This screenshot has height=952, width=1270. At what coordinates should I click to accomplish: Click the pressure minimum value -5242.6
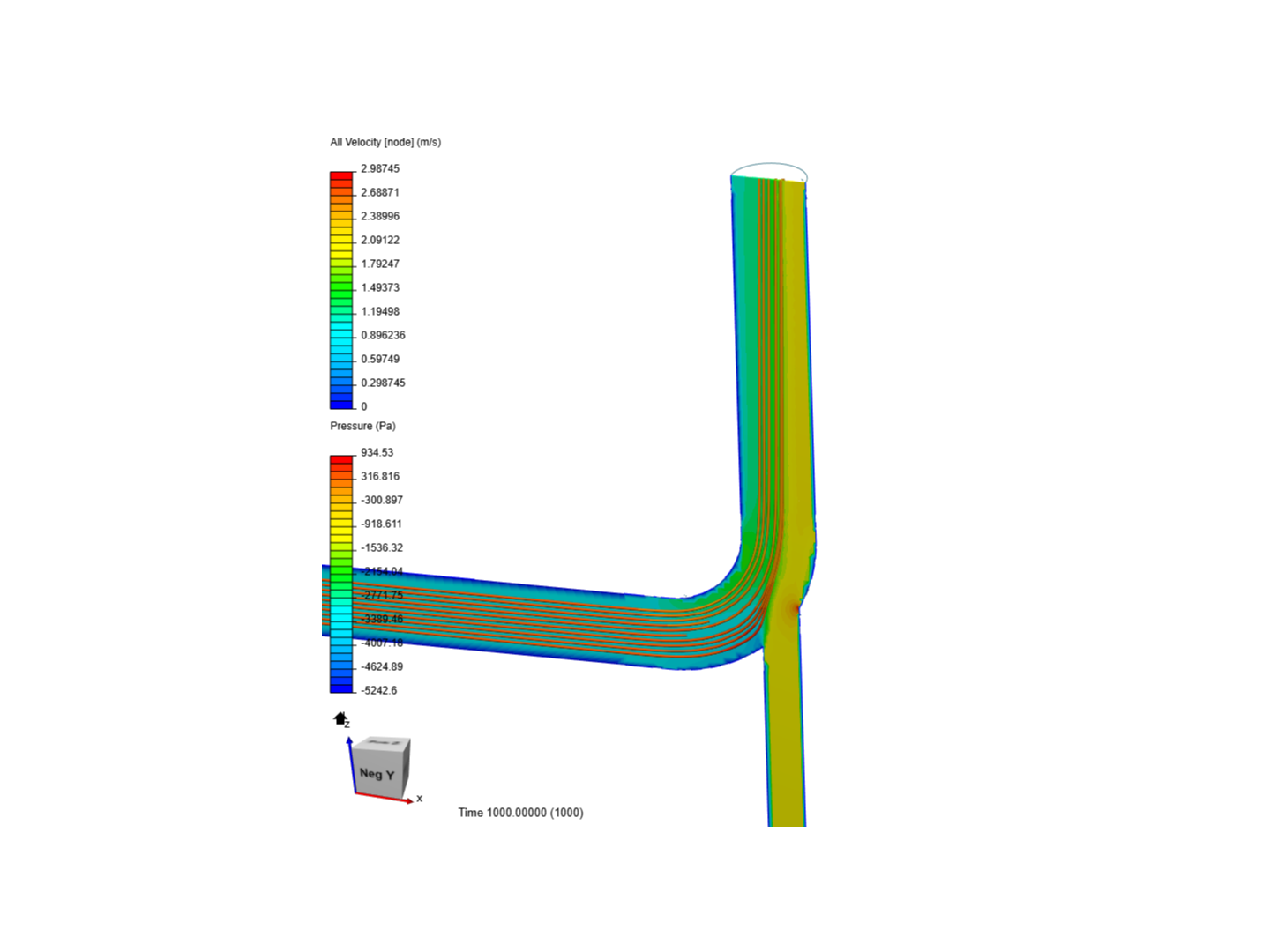pos(379,690)
